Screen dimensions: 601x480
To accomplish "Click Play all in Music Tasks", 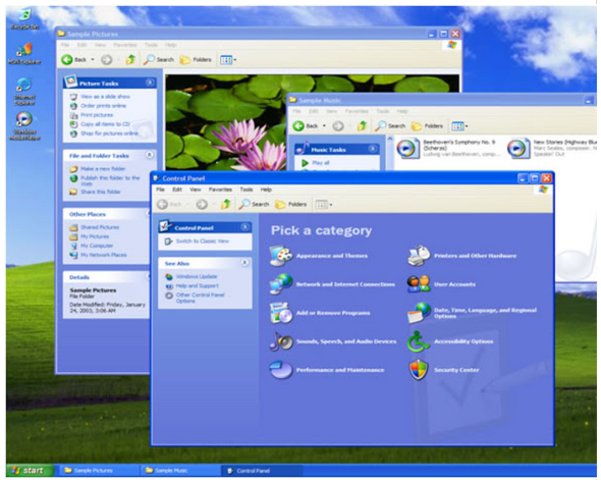I will point(320,163).
